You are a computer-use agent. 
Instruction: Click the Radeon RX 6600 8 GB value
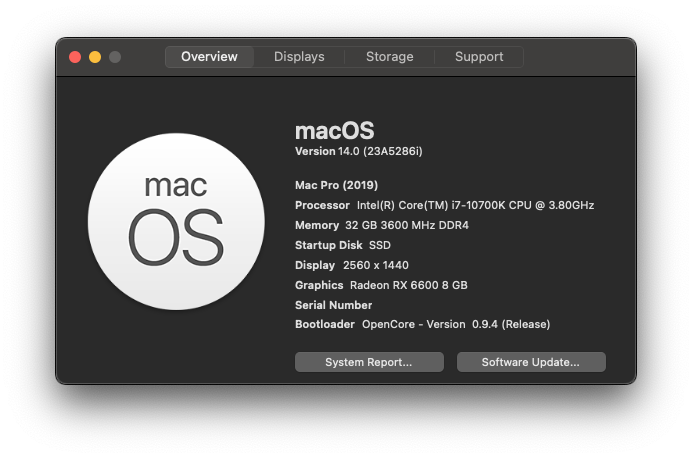pos(409,285)
